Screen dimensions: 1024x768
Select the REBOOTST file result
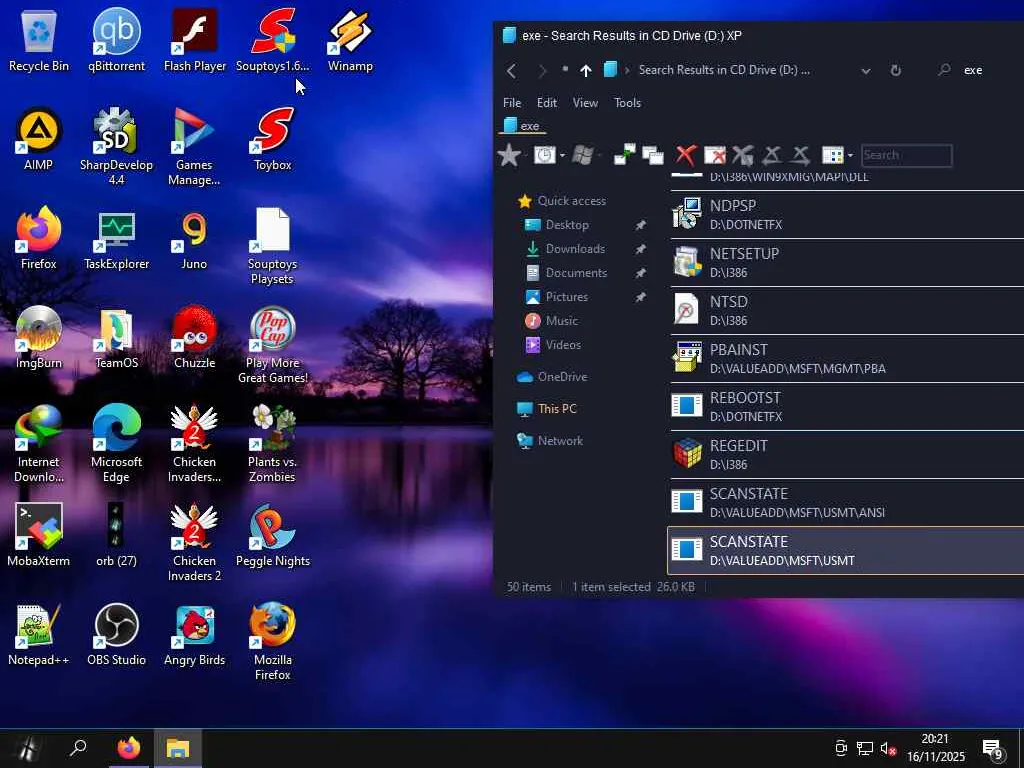(x=847, y=406)
